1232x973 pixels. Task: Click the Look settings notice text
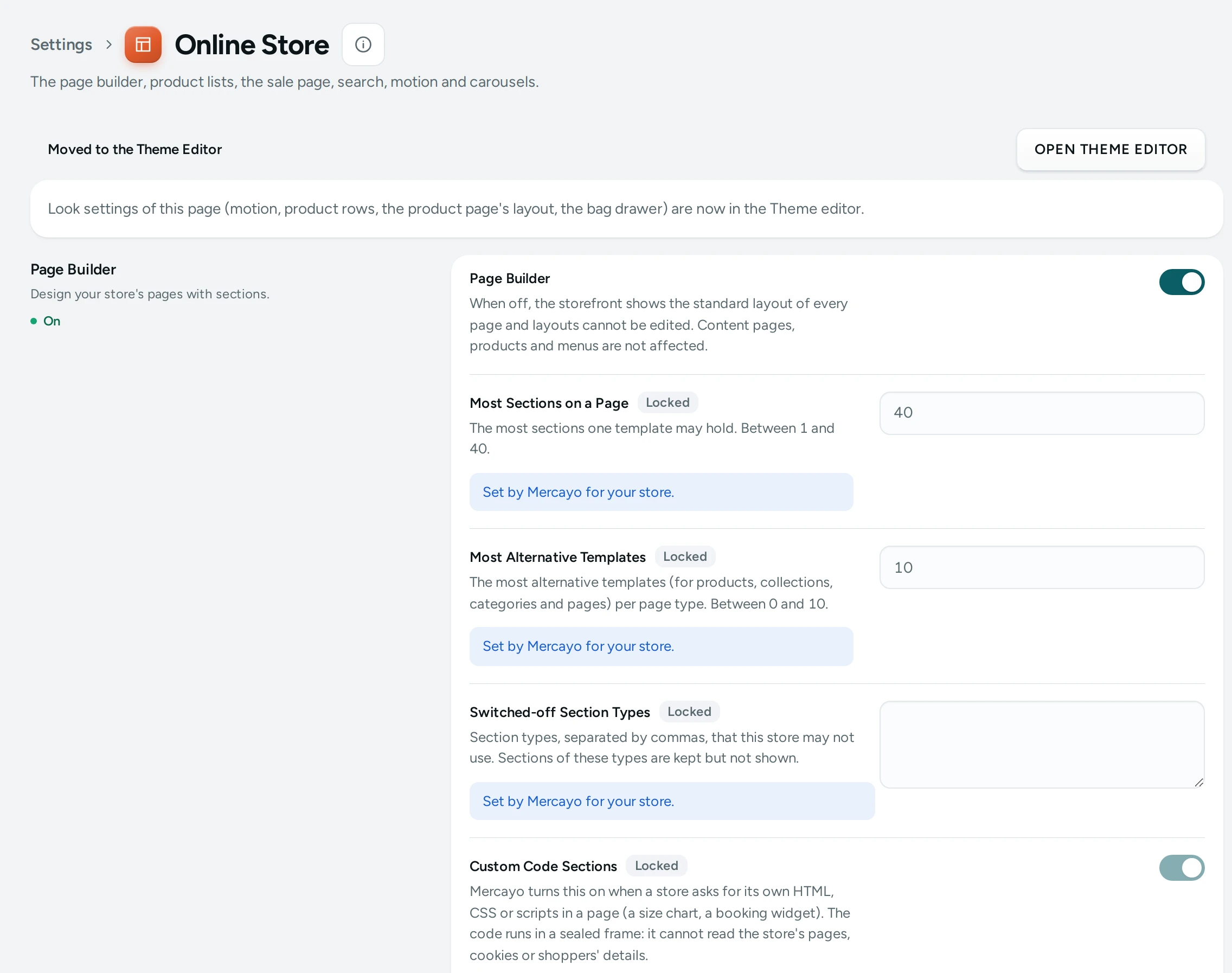455,208
